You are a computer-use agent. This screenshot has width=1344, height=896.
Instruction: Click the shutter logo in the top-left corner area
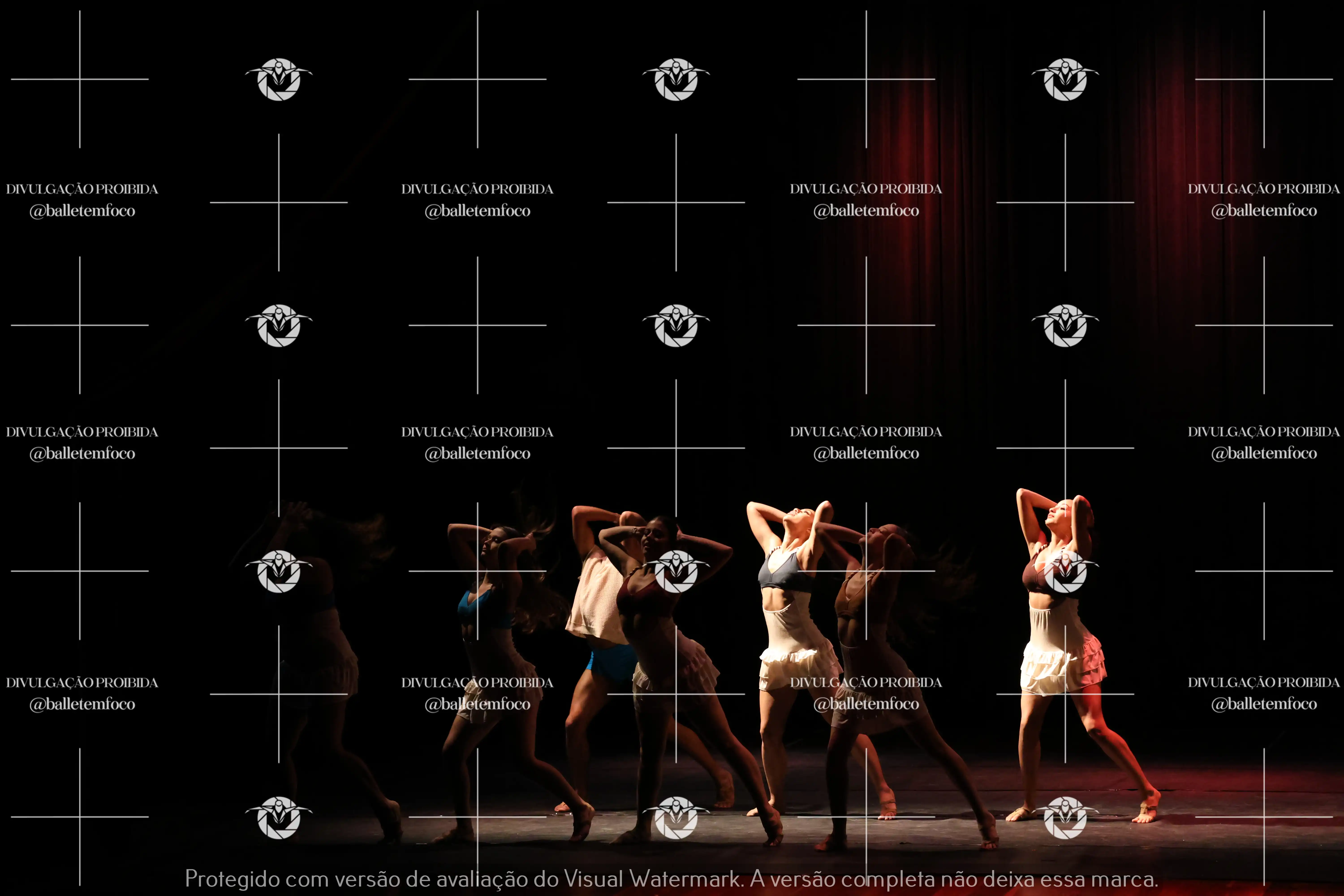point(279,80)
